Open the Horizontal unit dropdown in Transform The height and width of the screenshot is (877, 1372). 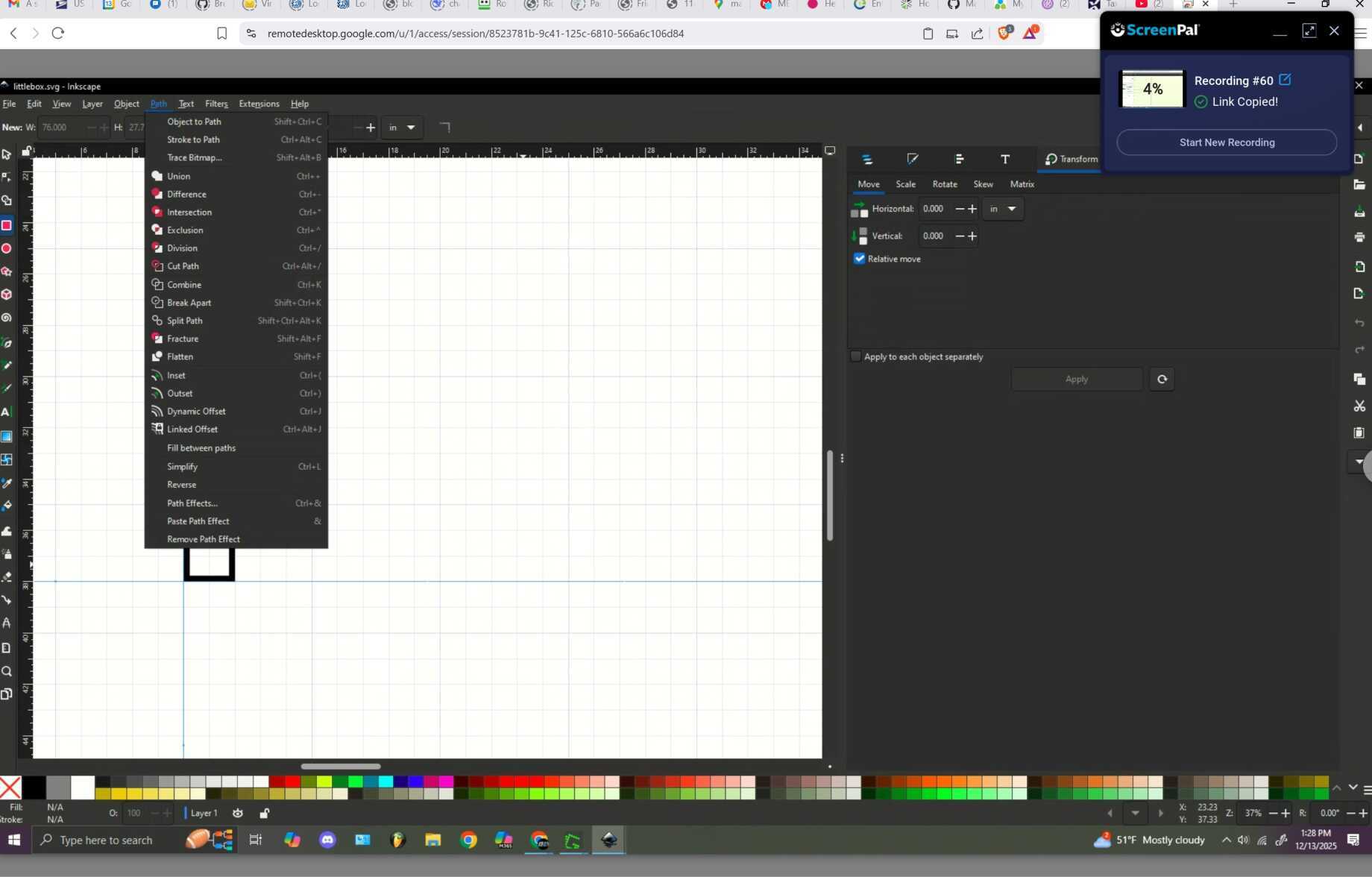[1003, 209]
